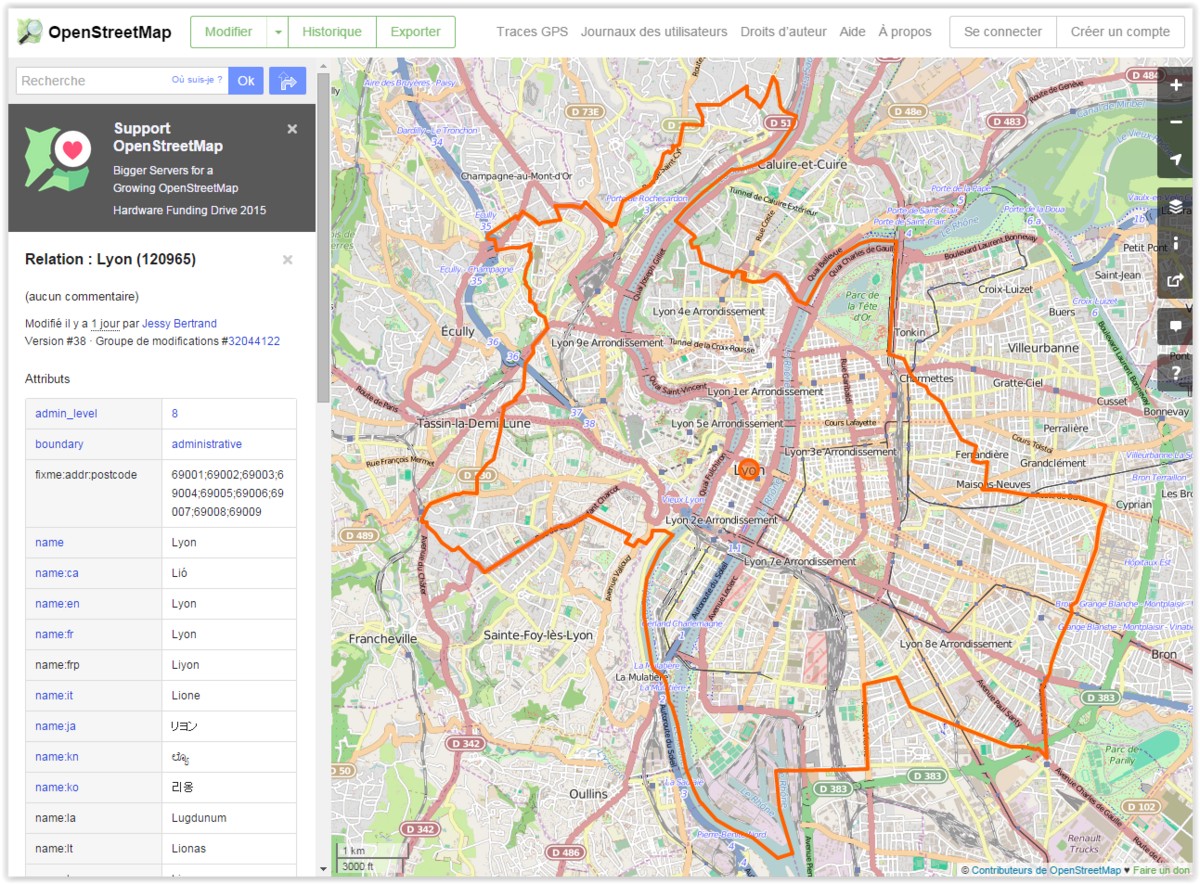Open the map layers panel

[x=1175, y=205]
